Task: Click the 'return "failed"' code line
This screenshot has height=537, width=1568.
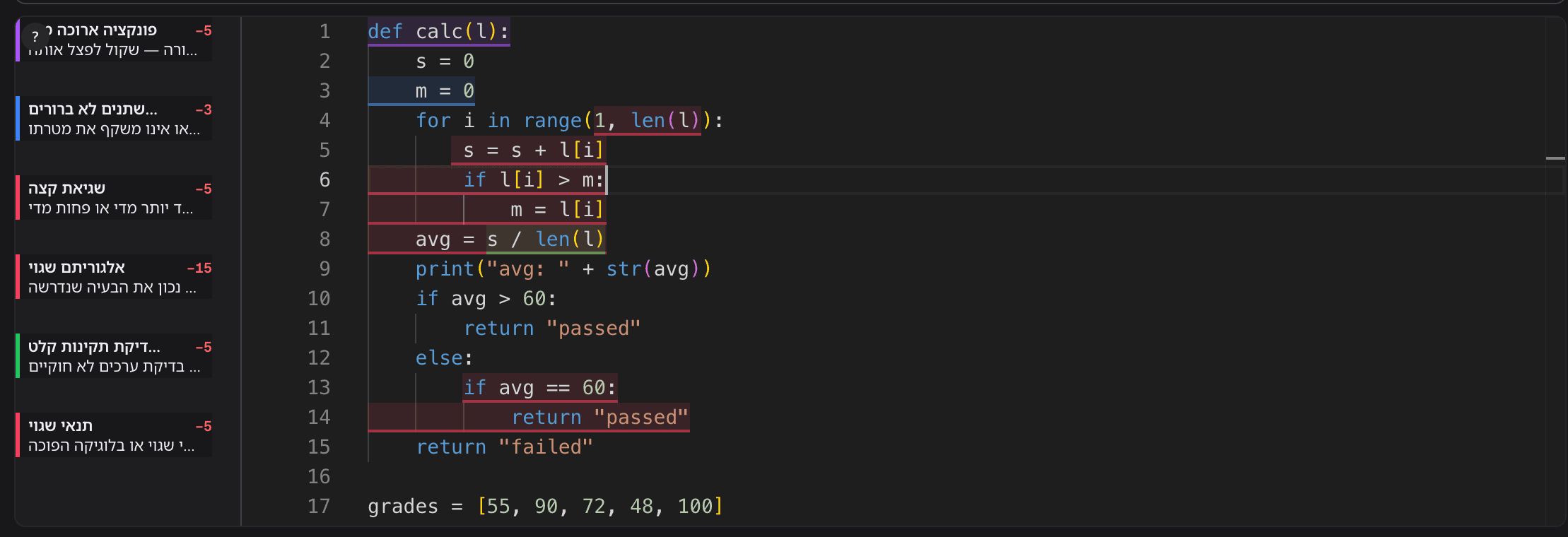Action: click(x=504, y=447)
